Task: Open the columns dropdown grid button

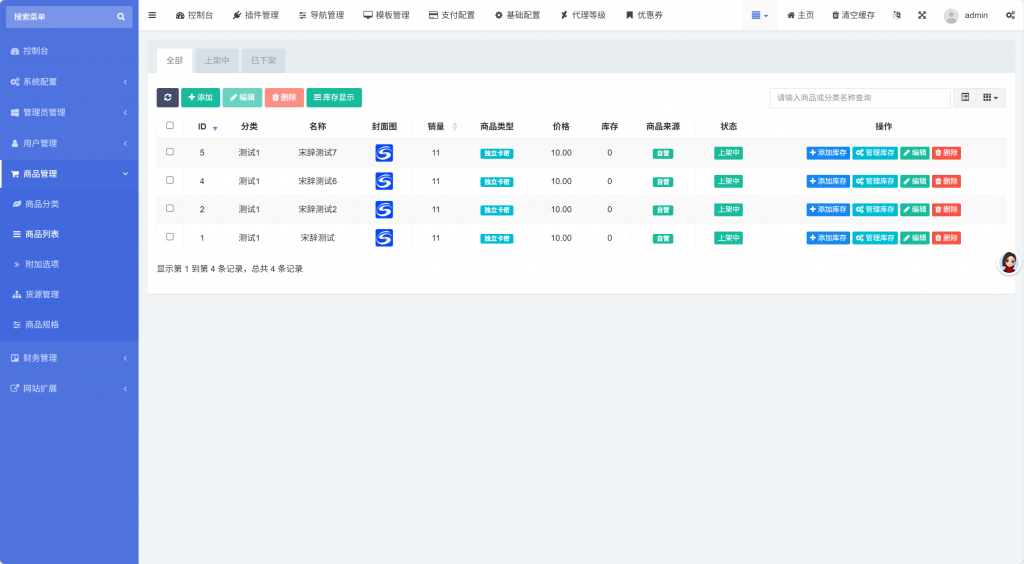Action: coord(991,97)
